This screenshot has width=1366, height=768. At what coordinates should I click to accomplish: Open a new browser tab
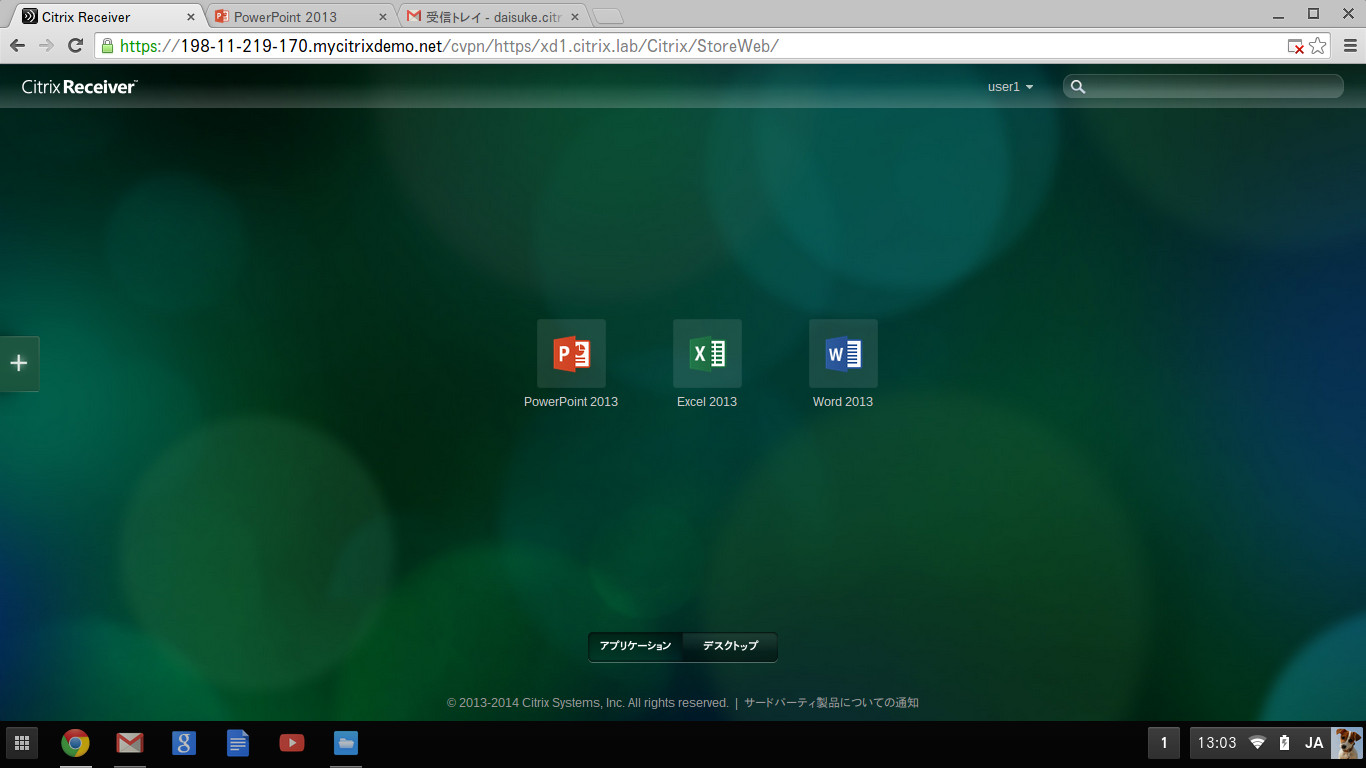point(608,16)
